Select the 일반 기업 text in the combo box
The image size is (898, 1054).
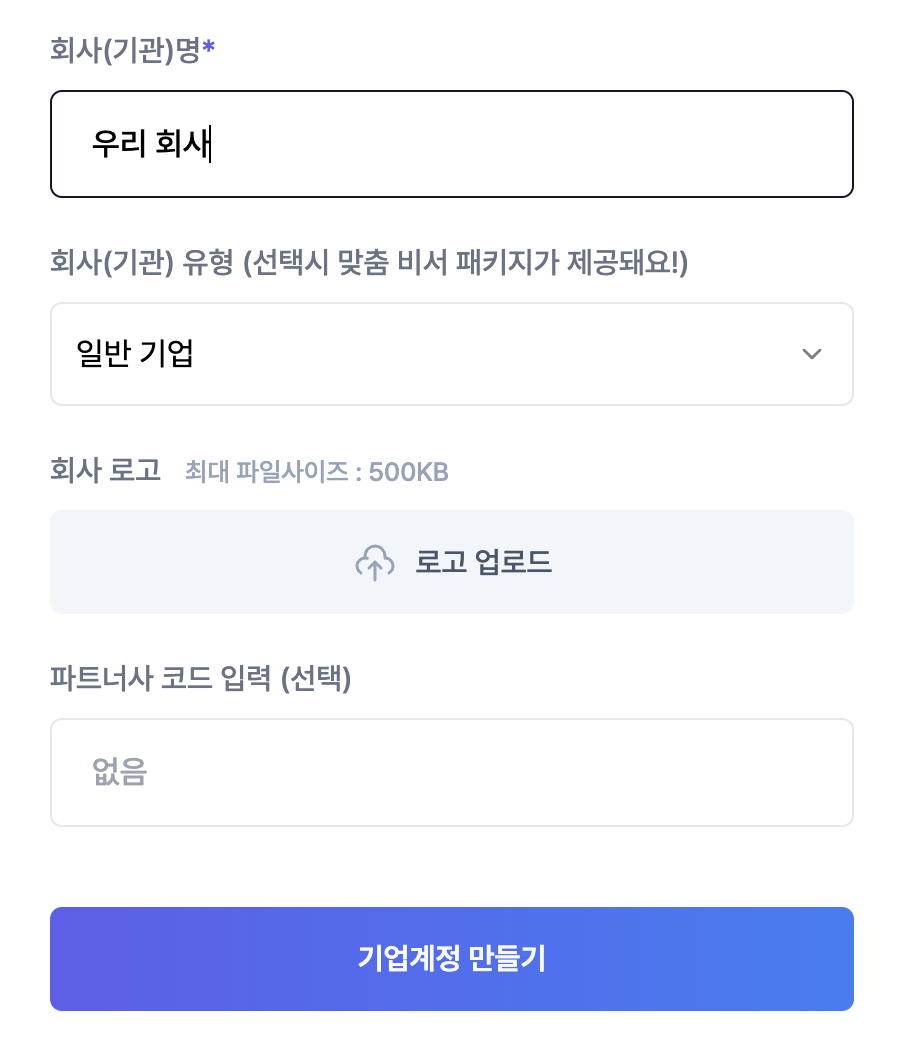click(135, 354)
